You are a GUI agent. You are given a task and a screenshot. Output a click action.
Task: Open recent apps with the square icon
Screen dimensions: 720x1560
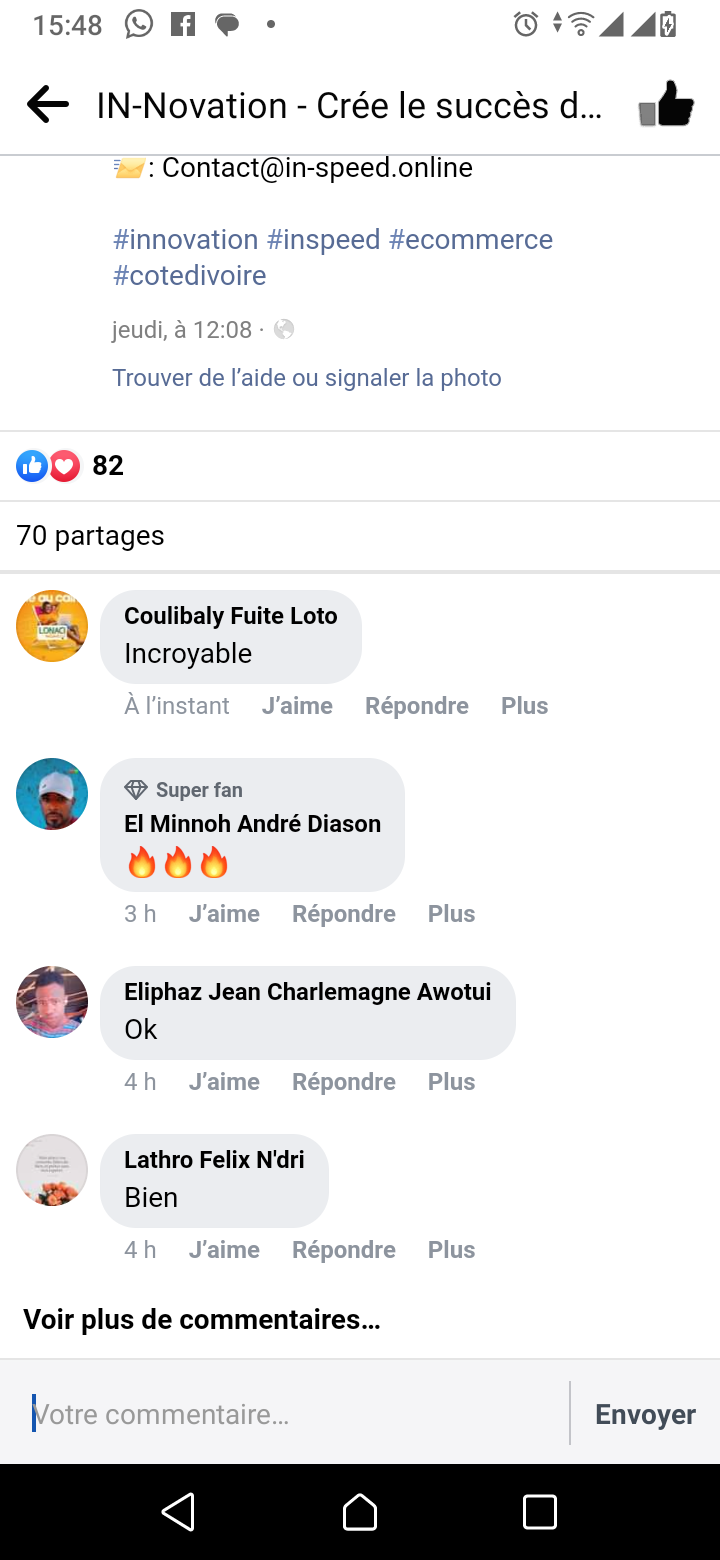540,1512
